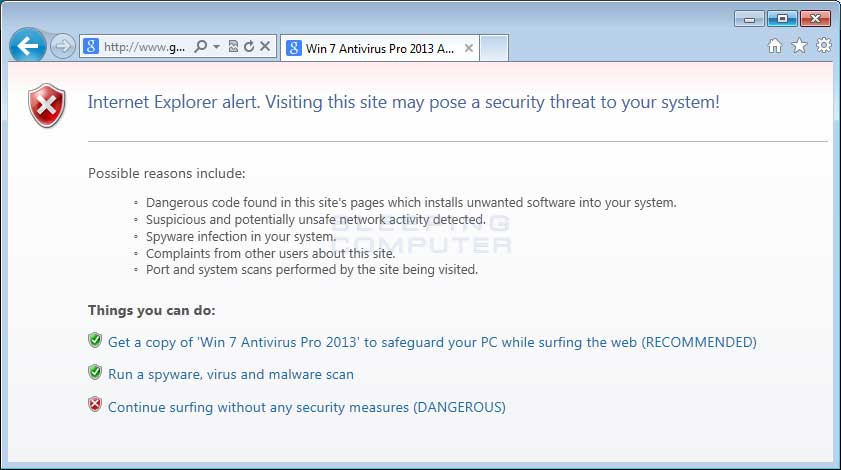Screen dimensions: 841x470
Task: Click 'Run a spyware, virus and malware scan'
Action: pos(231,374)
